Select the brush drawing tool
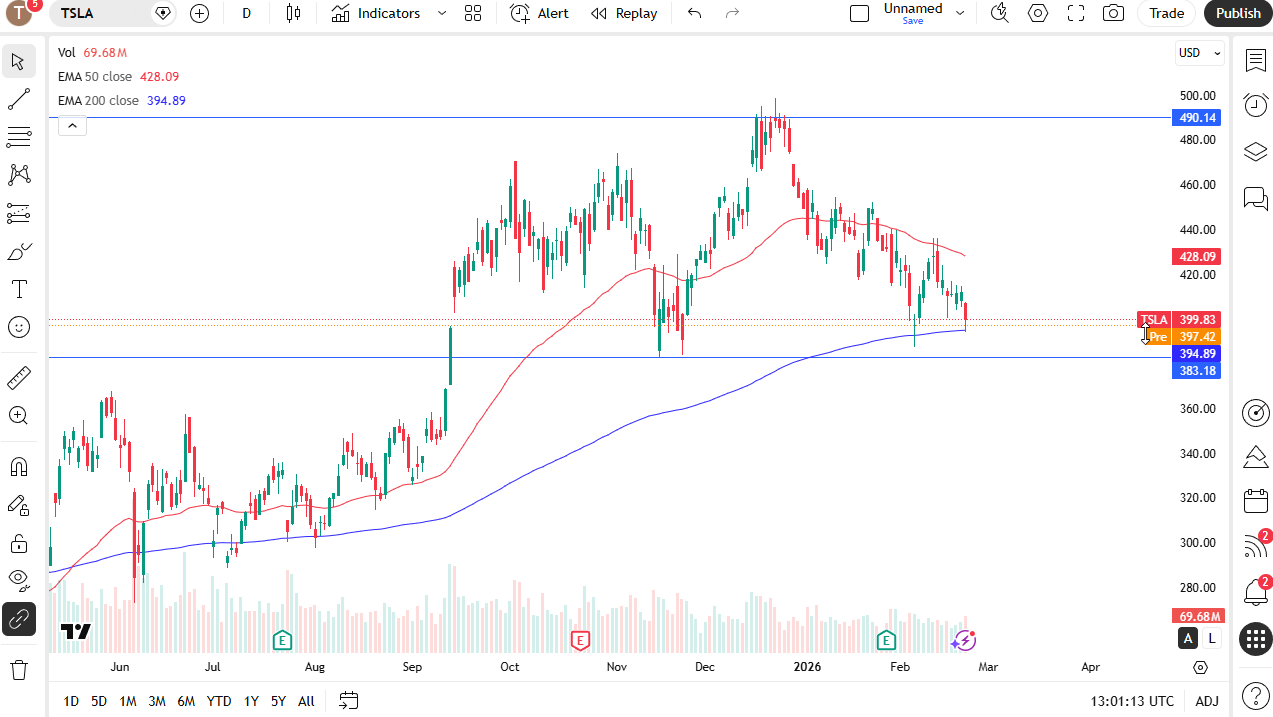This screenshot has width=1273, height=717. tap(18, 251)
